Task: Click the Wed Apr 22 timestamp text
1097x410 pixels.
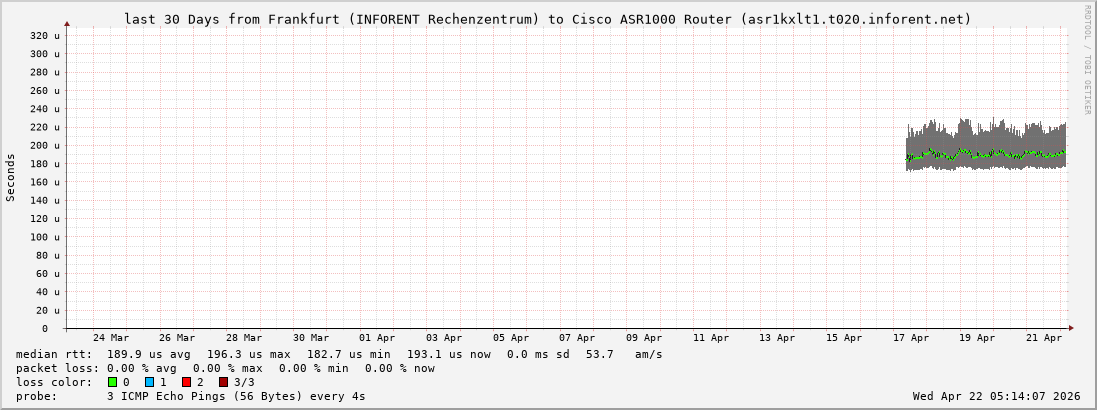Action: point(996,396)
